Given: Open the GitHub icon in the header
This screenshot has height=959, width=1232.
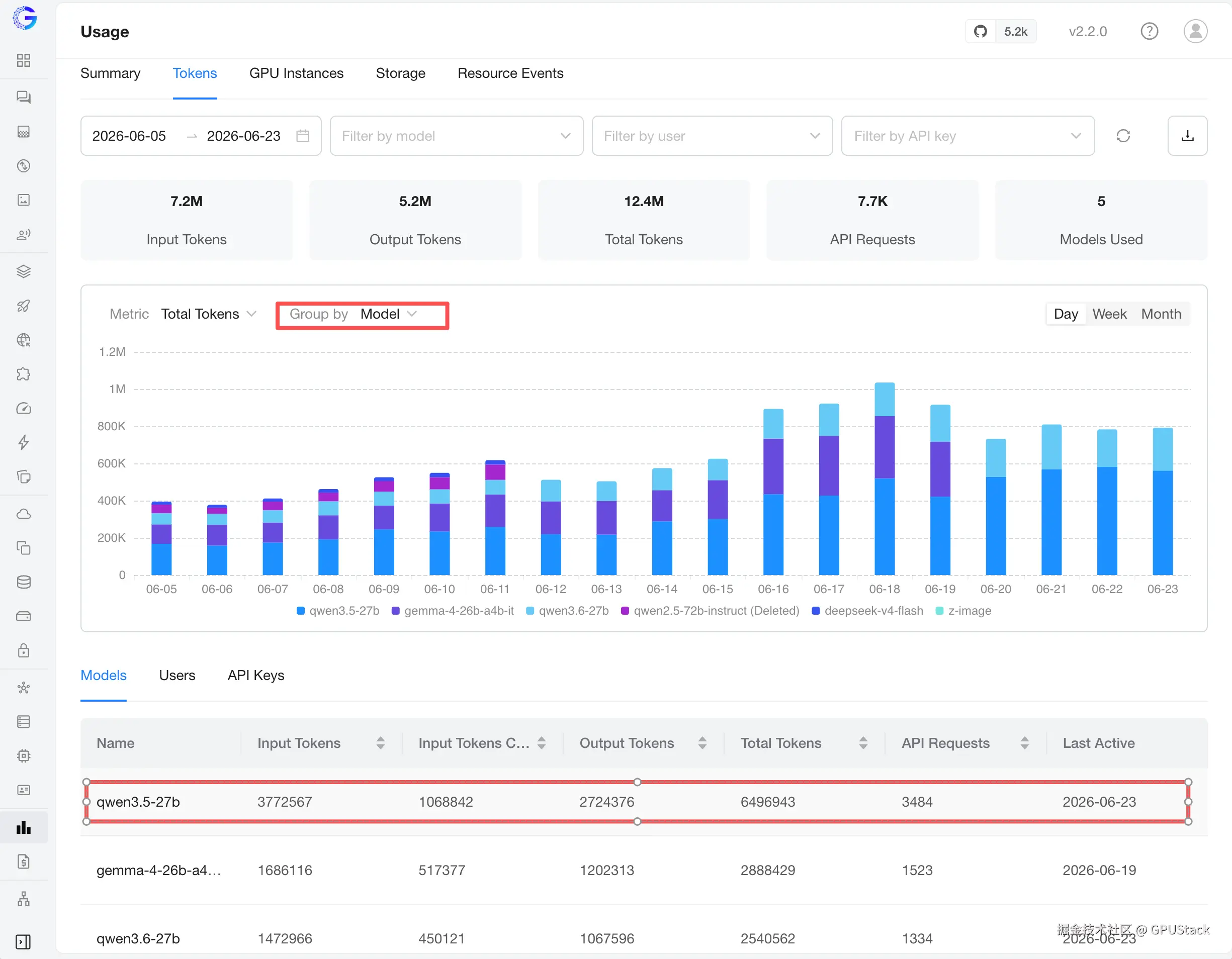Looking at the screenshot, I should point(981,32).
